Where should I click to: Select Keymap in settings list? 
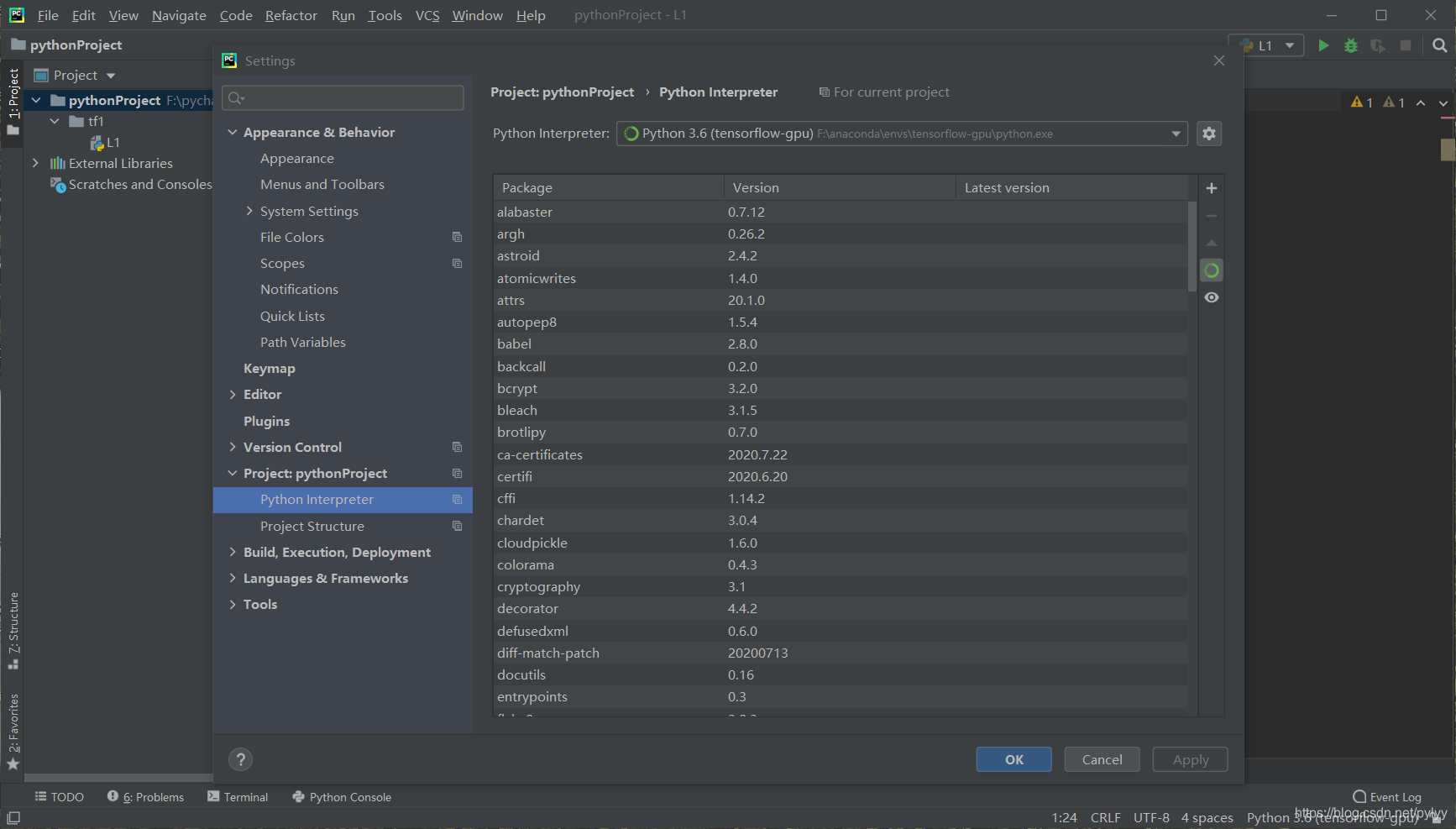coord(270,368)
